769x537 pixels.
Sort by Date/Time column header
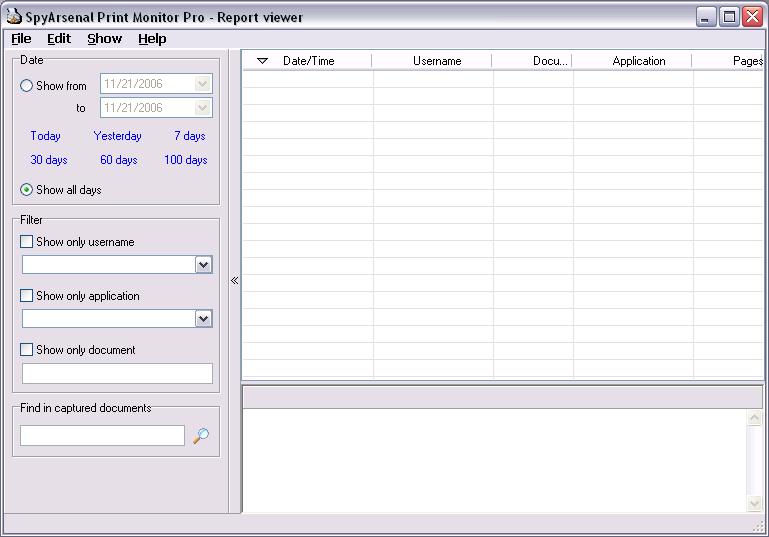(308, 61)
